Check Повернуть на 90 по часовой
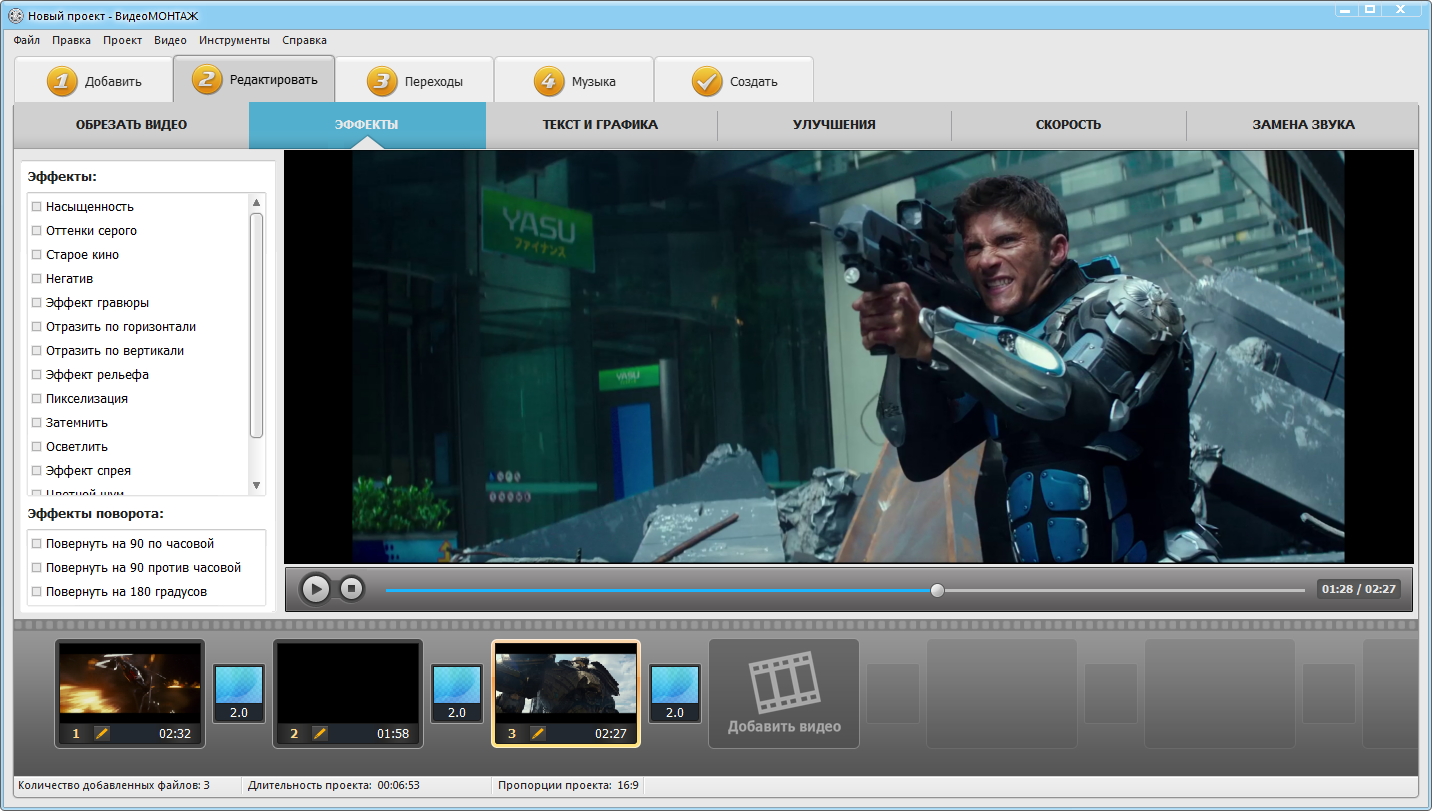This screenshot has height=811, width=1432. pyautogui.click(x=37, y=544)
